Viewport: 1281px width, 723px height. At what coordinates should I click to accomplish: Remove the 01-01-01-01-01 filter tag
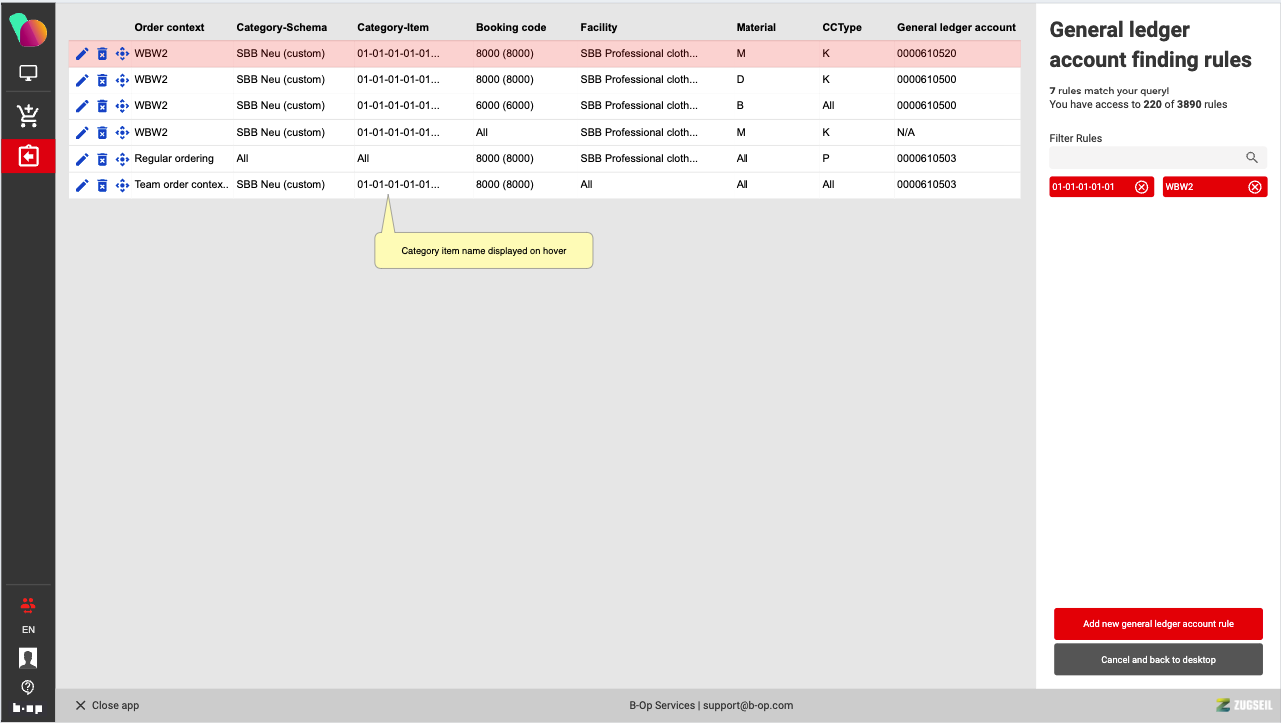click(1141, 187)
